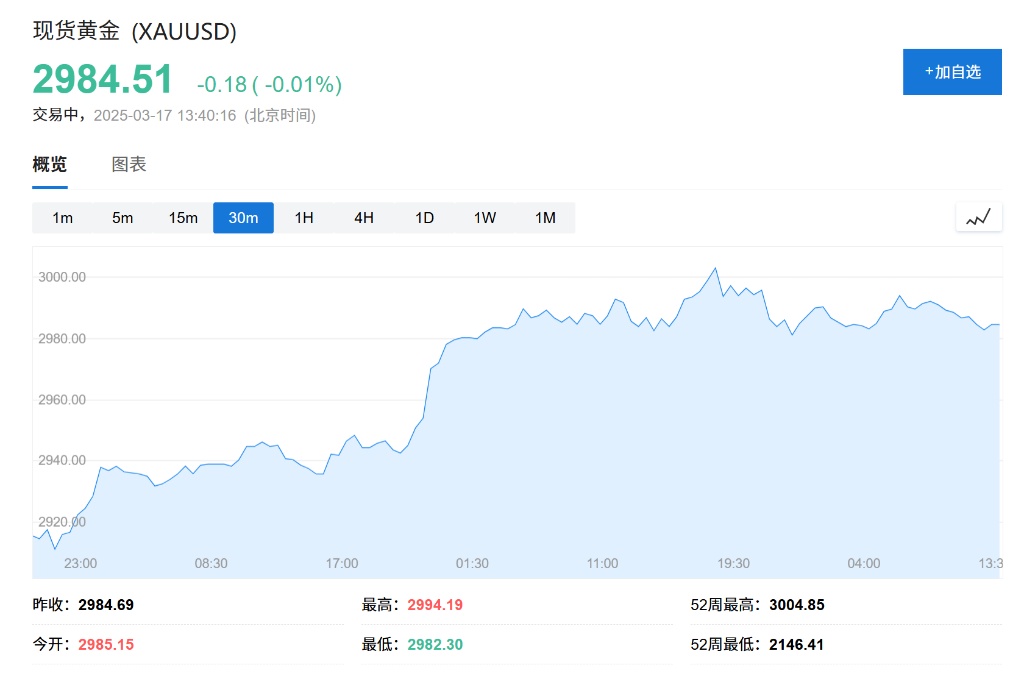The height and width of the screenshot is (691, 1024).
Task: Click the 昨收 value 2984.69
Action: (105, 605)
